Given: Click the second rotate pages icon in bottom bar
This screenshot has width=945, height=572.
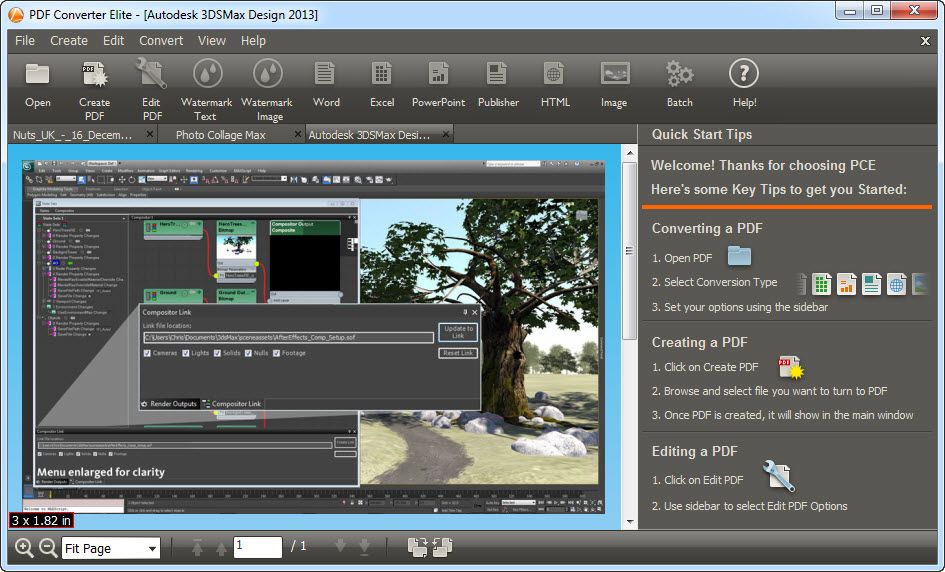Looking at the screenshot, I should pyautogui.click(x=442, y=547).
